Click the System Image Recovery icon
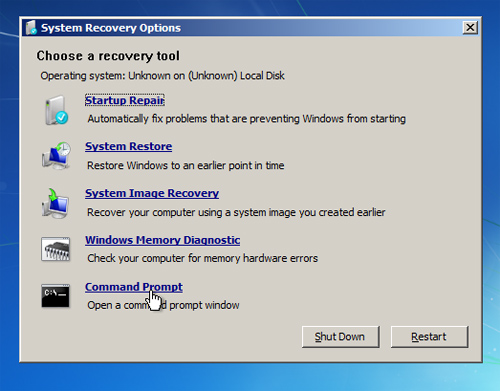This screenshot has height=391, width=500. [x=55, y=203]
